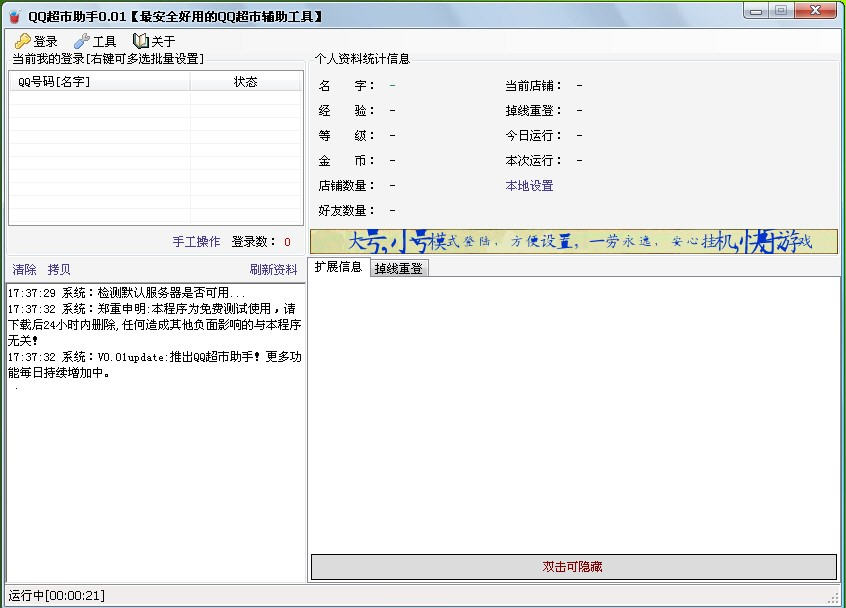Refresh profile data via 刷新资料
Viewport: 846px width, 608px height.
coord(273,270)
